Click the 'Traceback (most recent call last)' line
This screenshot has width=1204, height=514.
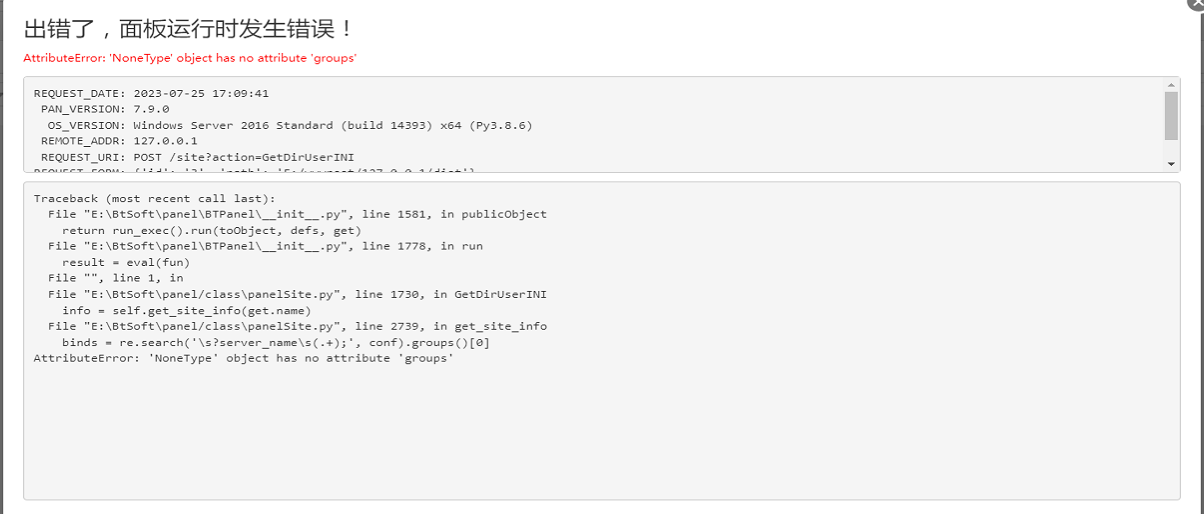coord(154,198)
